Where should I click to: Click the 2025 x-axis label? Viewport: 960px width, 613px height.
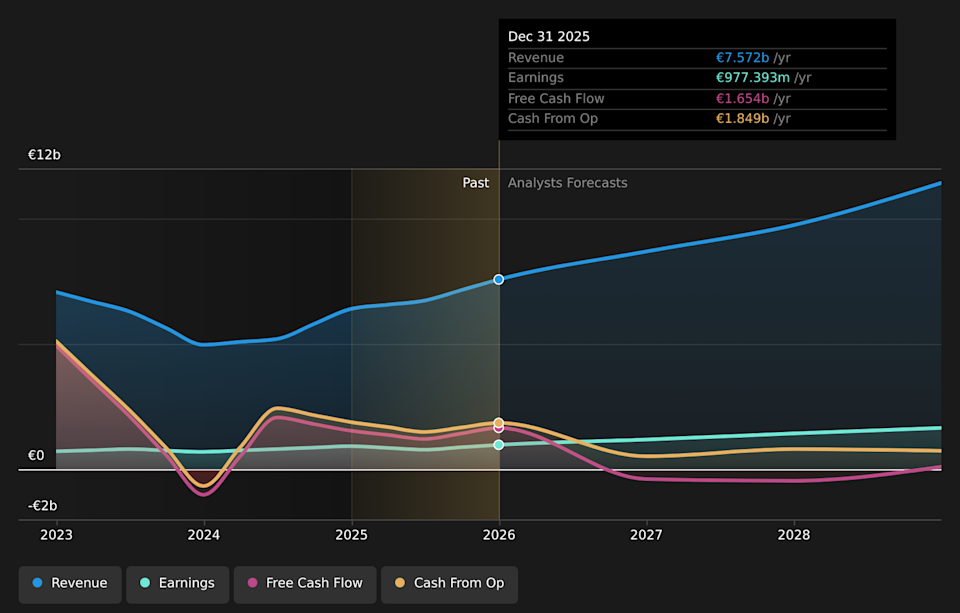(x=351, y=535)
